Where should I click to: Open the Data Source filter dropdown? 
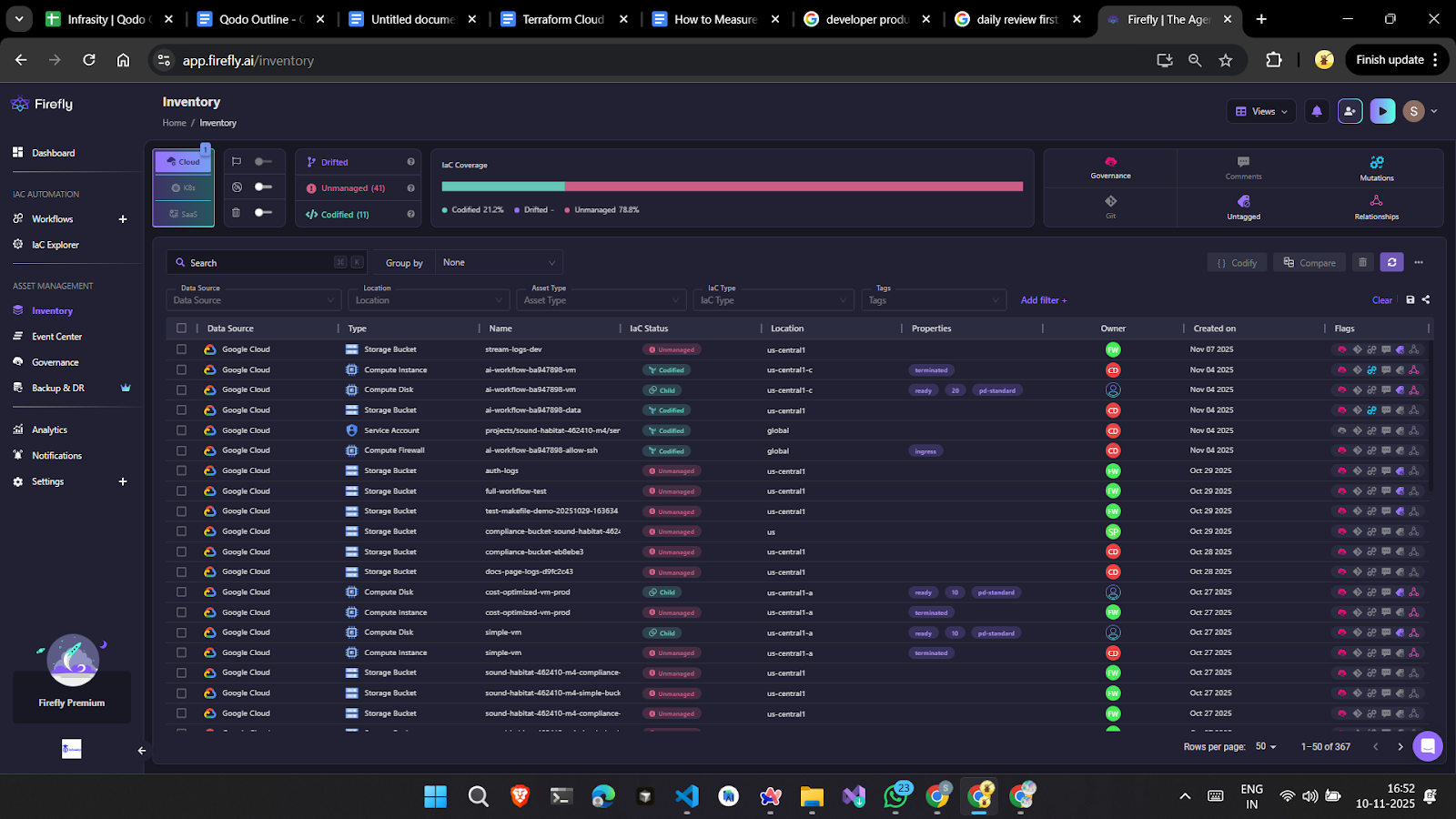[x=254, y=300]
